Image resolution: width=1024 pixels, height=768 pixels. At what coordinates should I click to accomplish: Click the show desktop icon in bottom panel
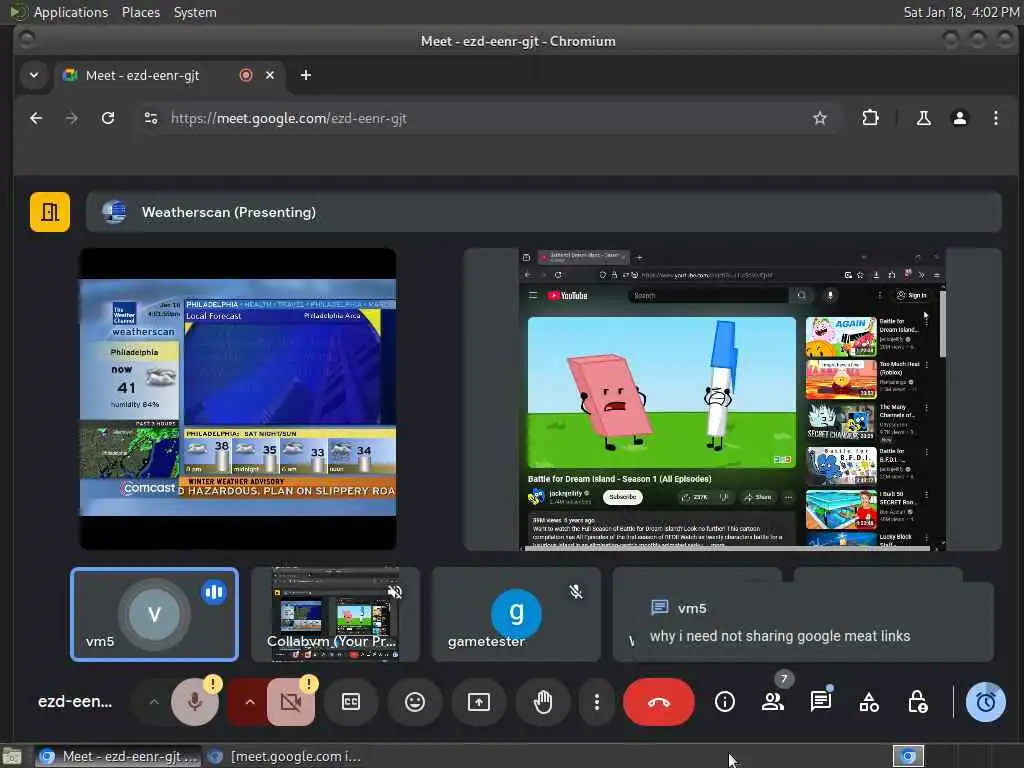click(x=12, y=756)
